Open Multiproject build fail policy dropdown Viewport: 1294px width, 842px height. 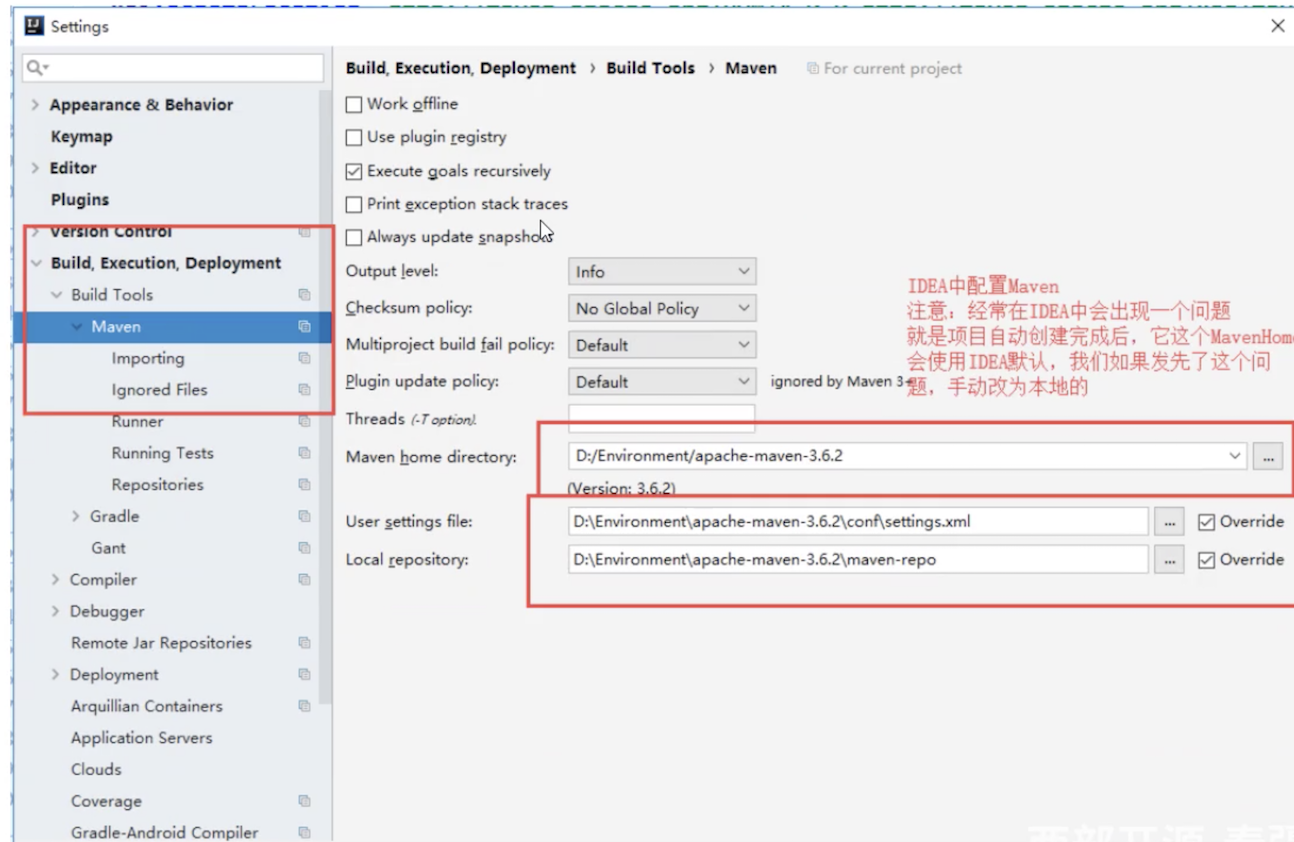click(662, 345)
